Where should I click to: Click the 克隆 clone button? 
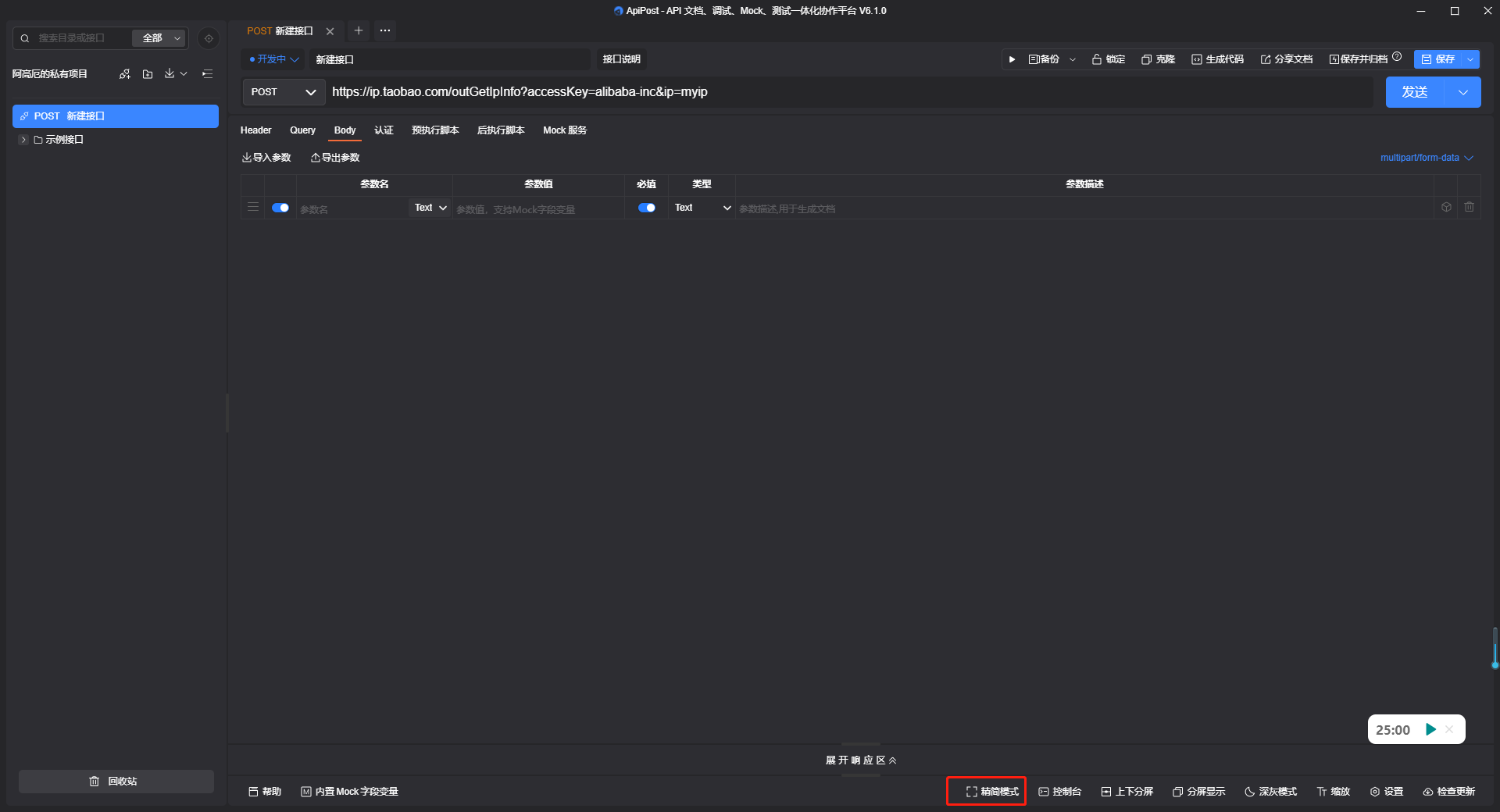1159,59
